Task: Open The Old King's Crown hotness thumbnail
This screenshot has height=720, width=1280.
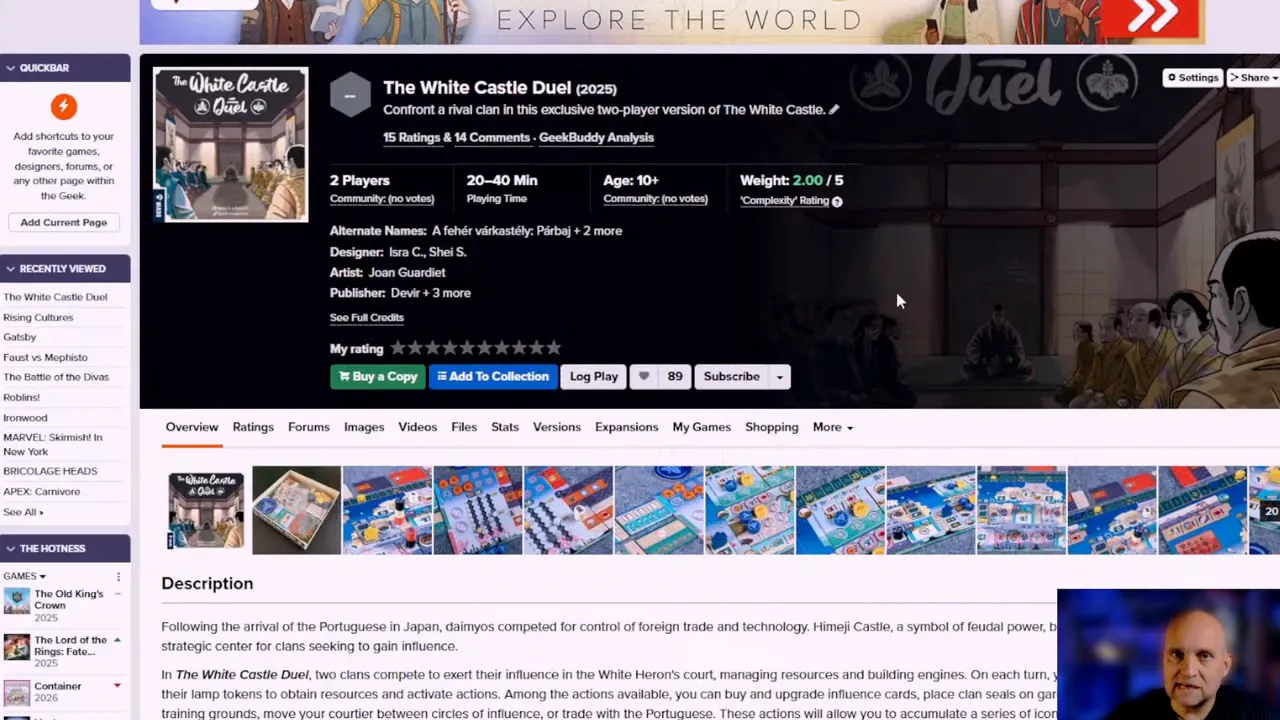Action: (x=16, y=600)
